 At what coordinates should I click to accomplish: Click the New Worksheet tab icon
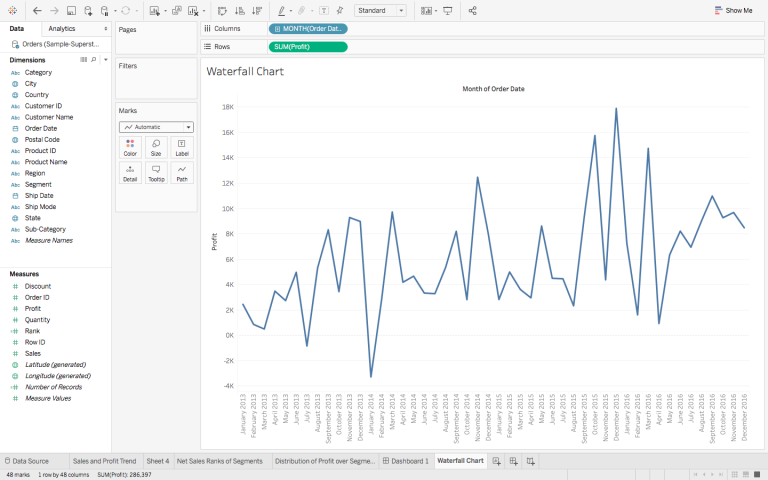pos(496,461)
